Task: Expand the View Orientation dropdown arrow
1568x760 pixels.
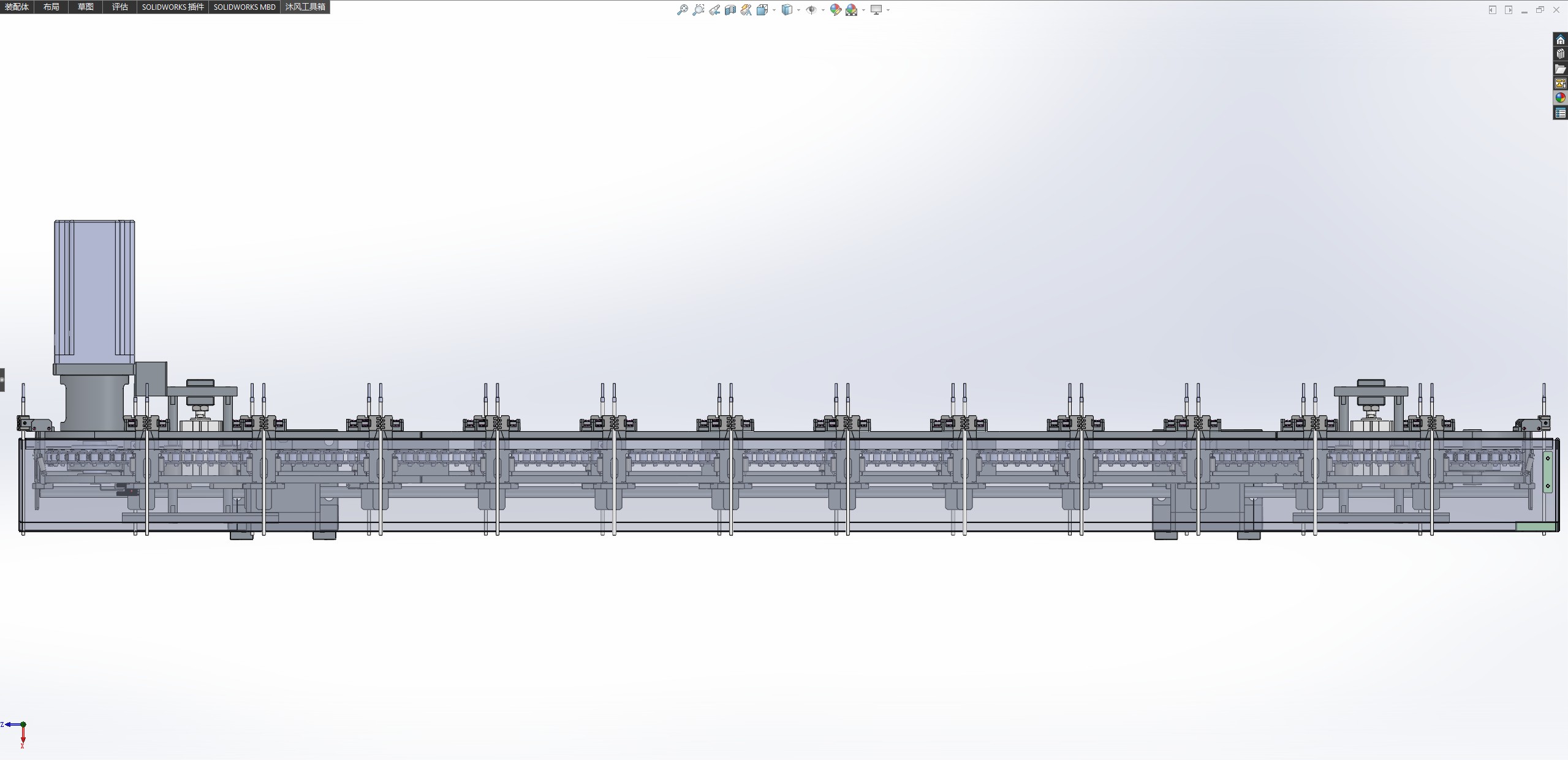Action: (x=775, y=10)
